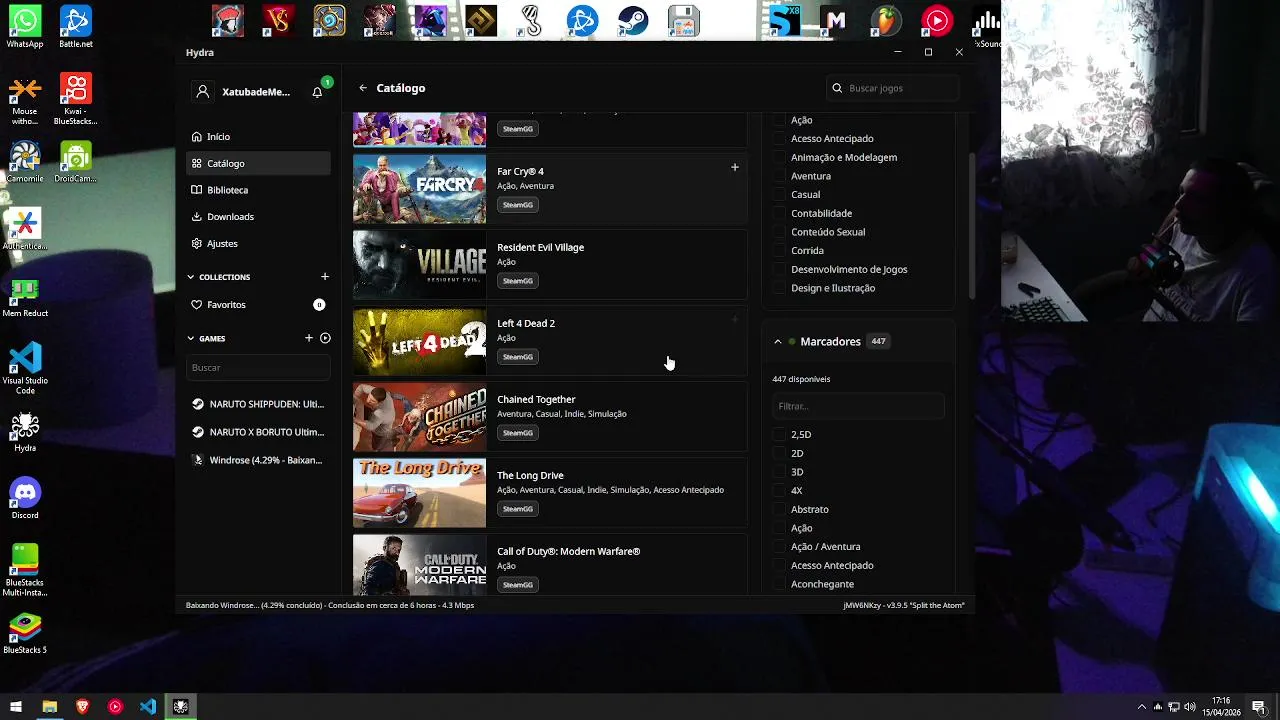Open WhatsApp desktop shortcut
Screen dimensions: 1280x720
tap(25, 26)
